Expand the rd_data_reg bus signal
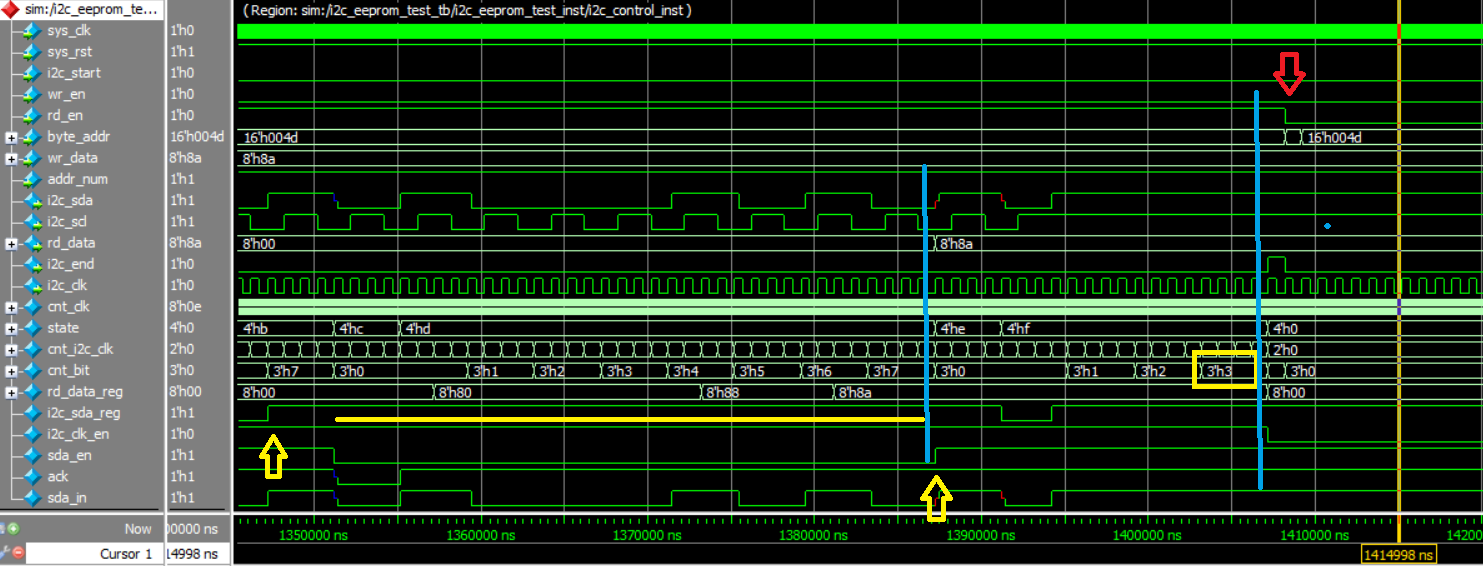 tap(11, 392)
